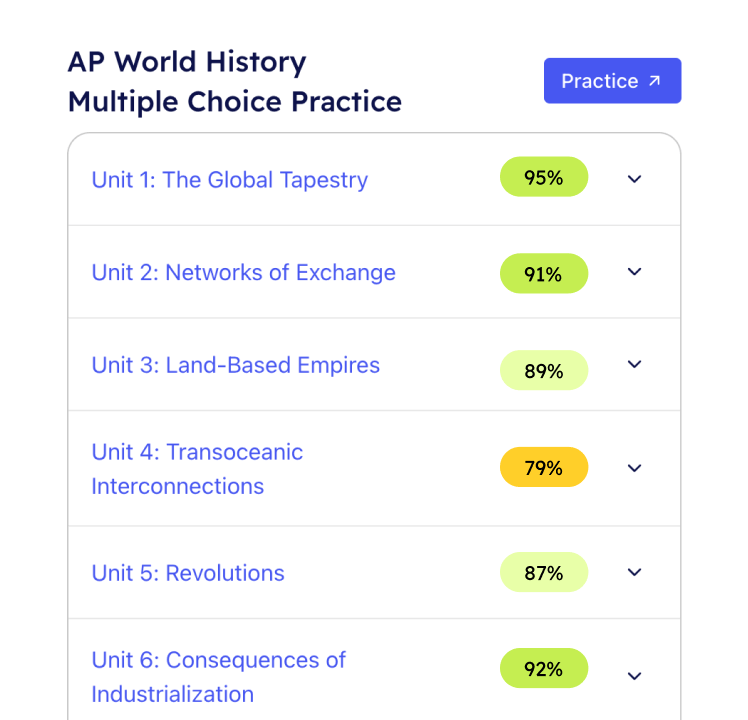Click the orange 79% score badge
Viewport: 748px width, 720px height.
[544, 467]
